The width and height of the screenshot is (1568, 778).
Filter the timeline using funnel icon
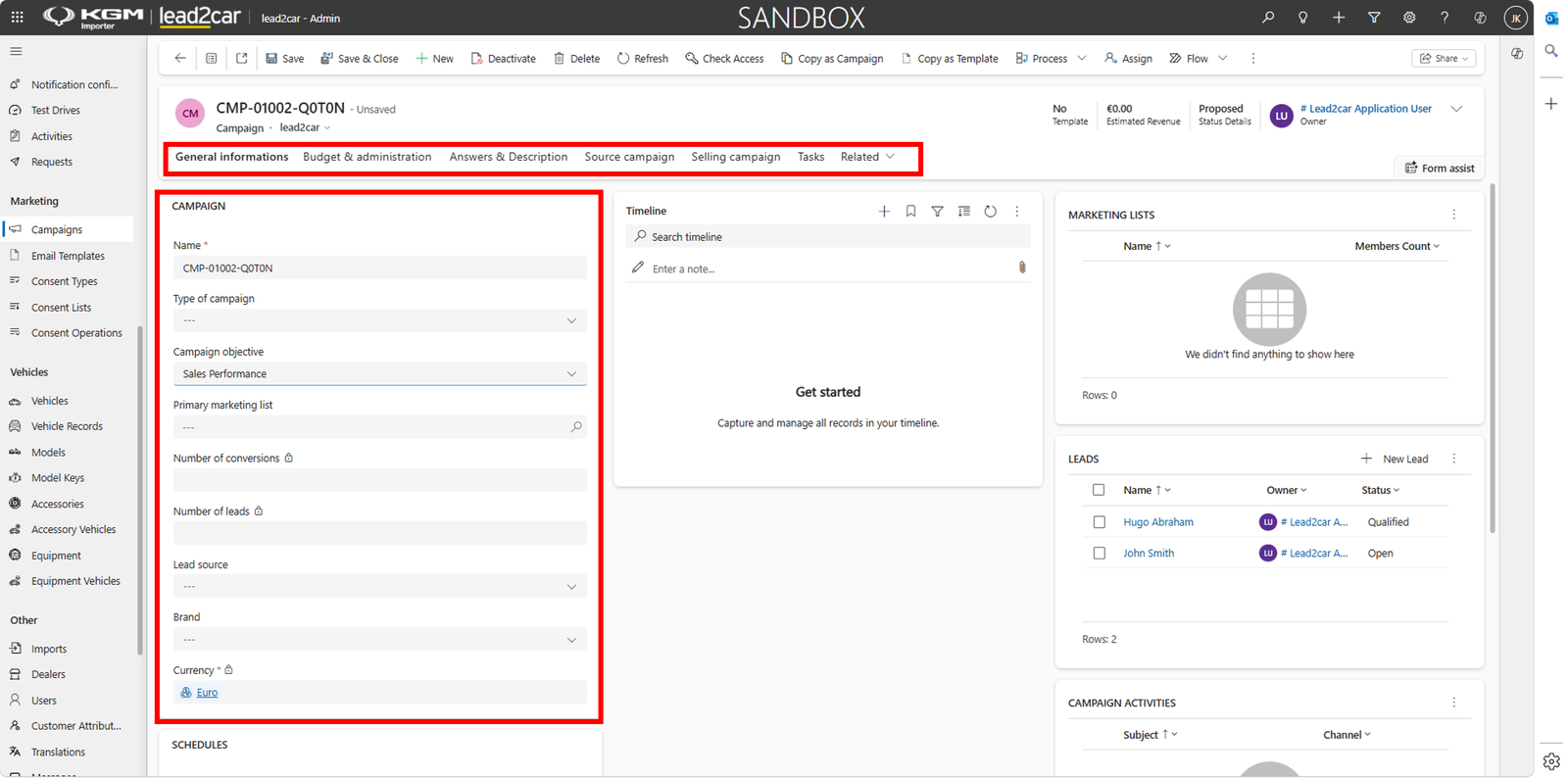pyautogui.click(x=937, y=212)
